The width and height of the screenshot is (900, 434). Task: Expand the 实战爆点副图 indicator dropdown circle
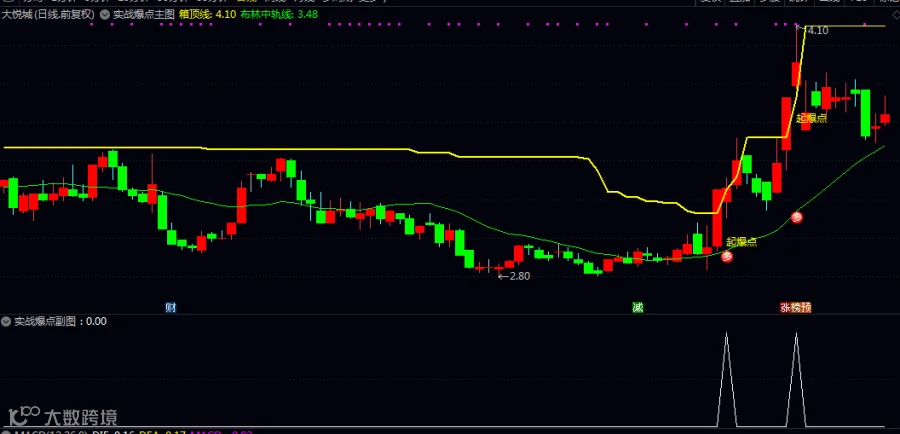coord(7,321)
